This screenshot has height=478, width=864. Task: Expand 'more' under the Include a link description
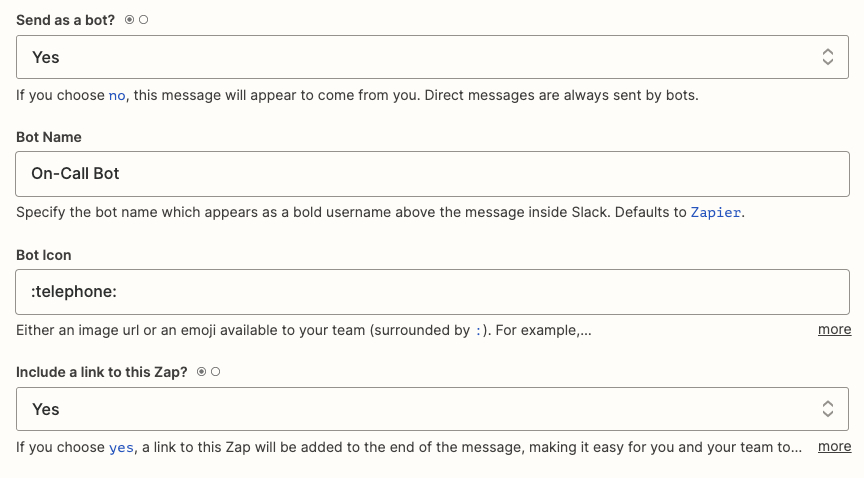[x=834, y=446]
